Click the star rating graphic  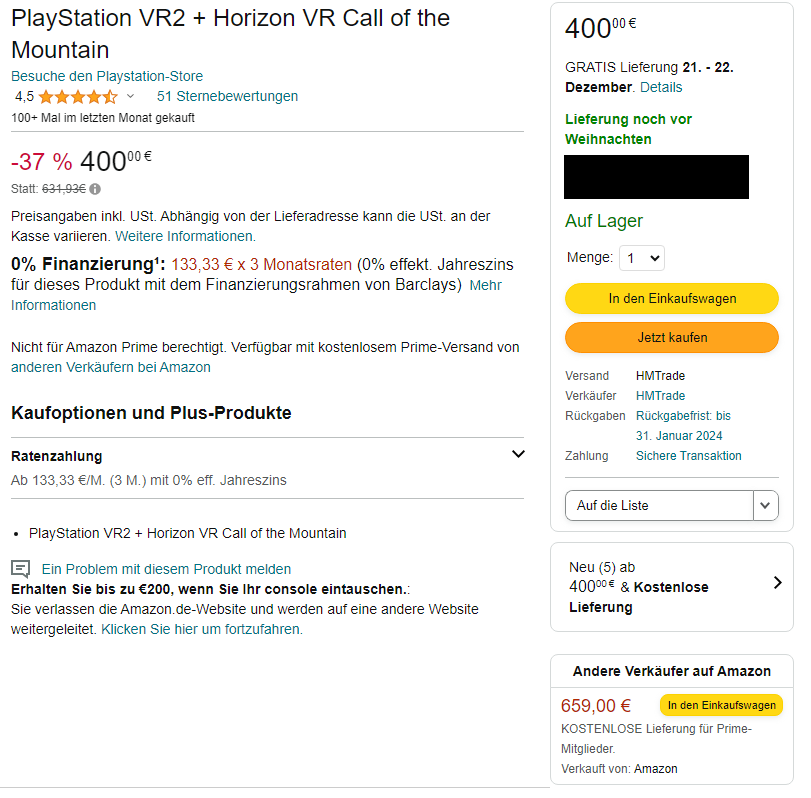[x=78, y=97]
